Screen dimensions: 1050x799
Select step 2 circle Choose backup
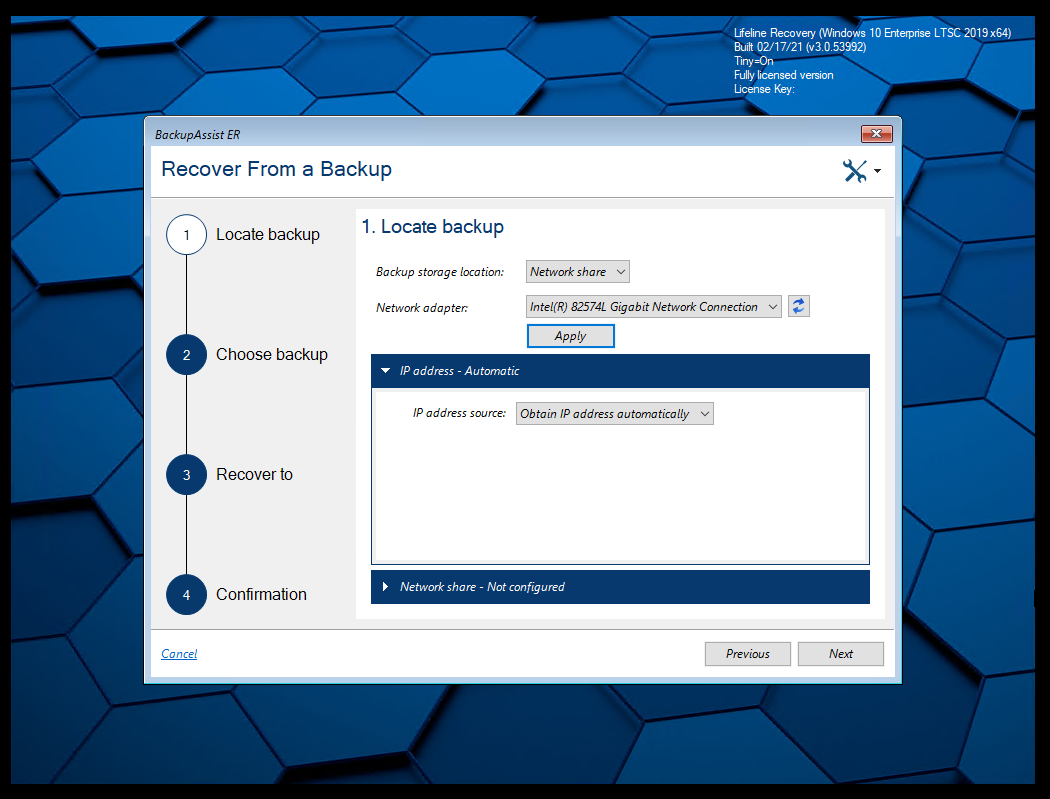point(186,354)
